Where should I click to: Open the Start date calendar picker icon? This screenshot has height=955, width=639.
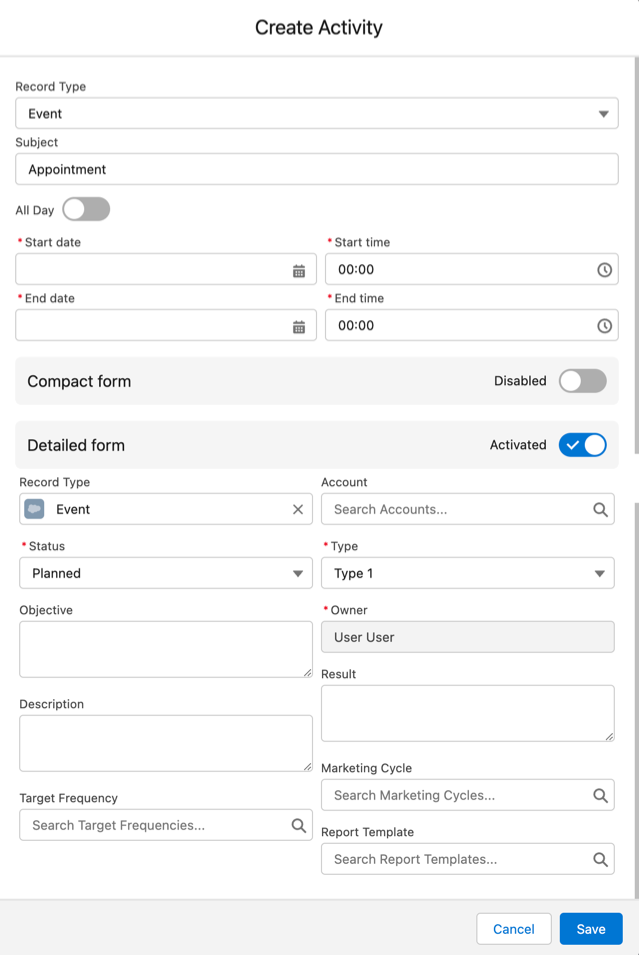coord(299,270)
